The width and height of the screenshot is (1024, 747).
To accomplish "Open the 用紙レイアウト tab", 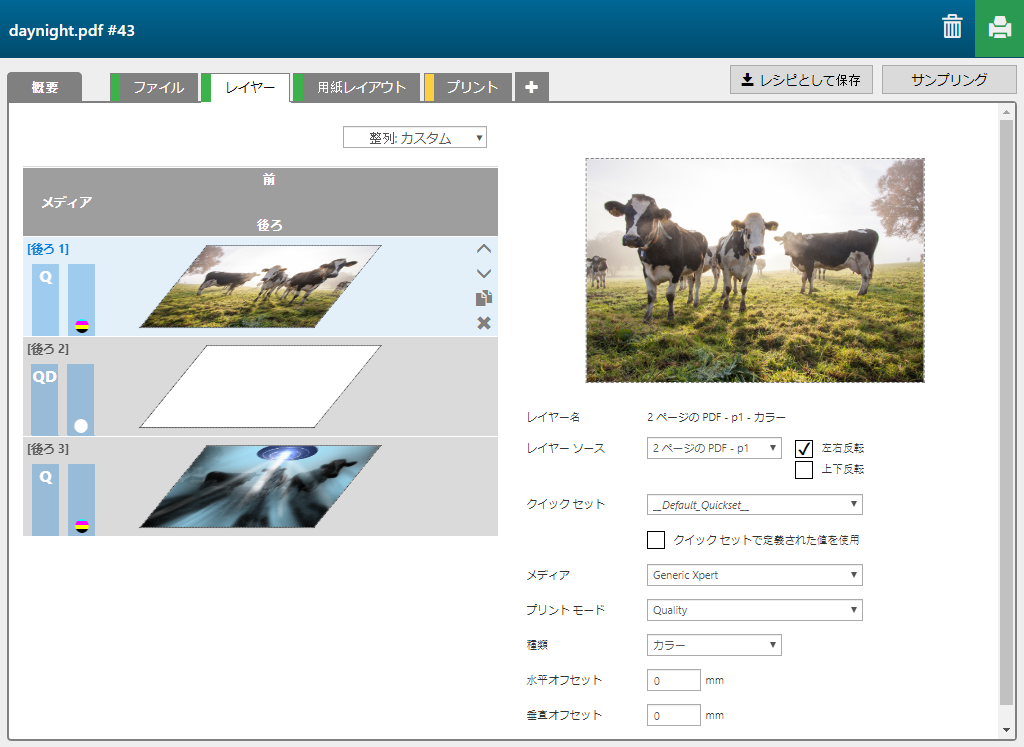I will pos(357,87).
